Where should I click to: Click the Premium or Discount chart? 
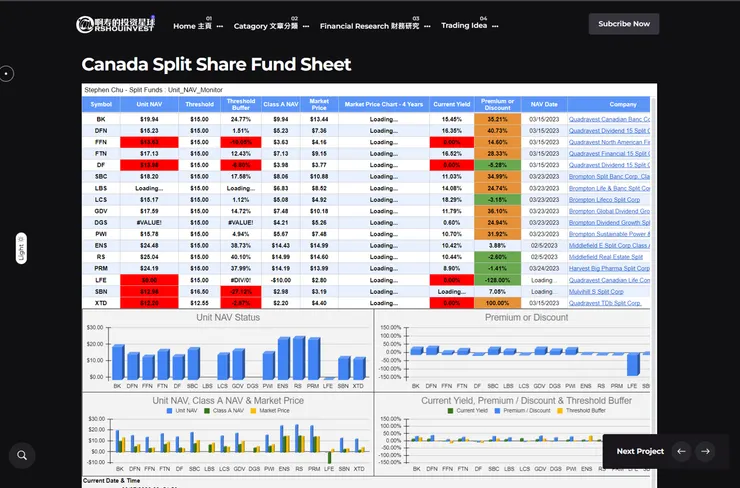tap(512, 350)
